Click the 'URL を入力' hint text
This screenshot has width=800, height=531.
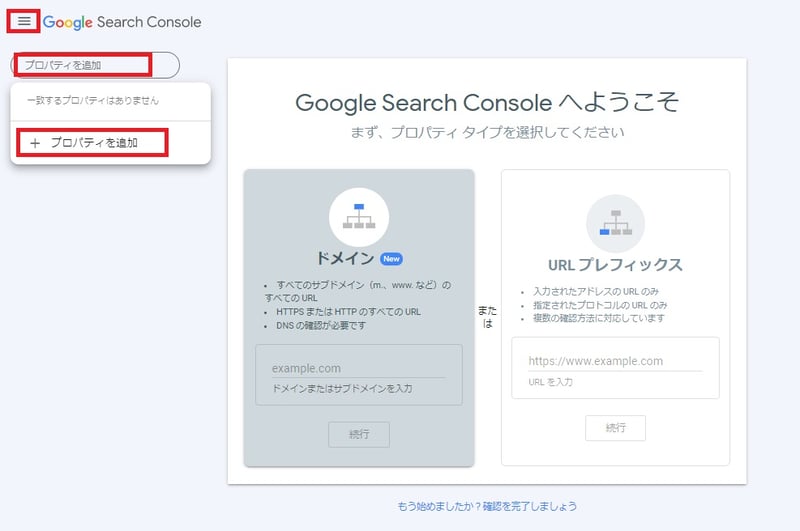coord(551,382)
